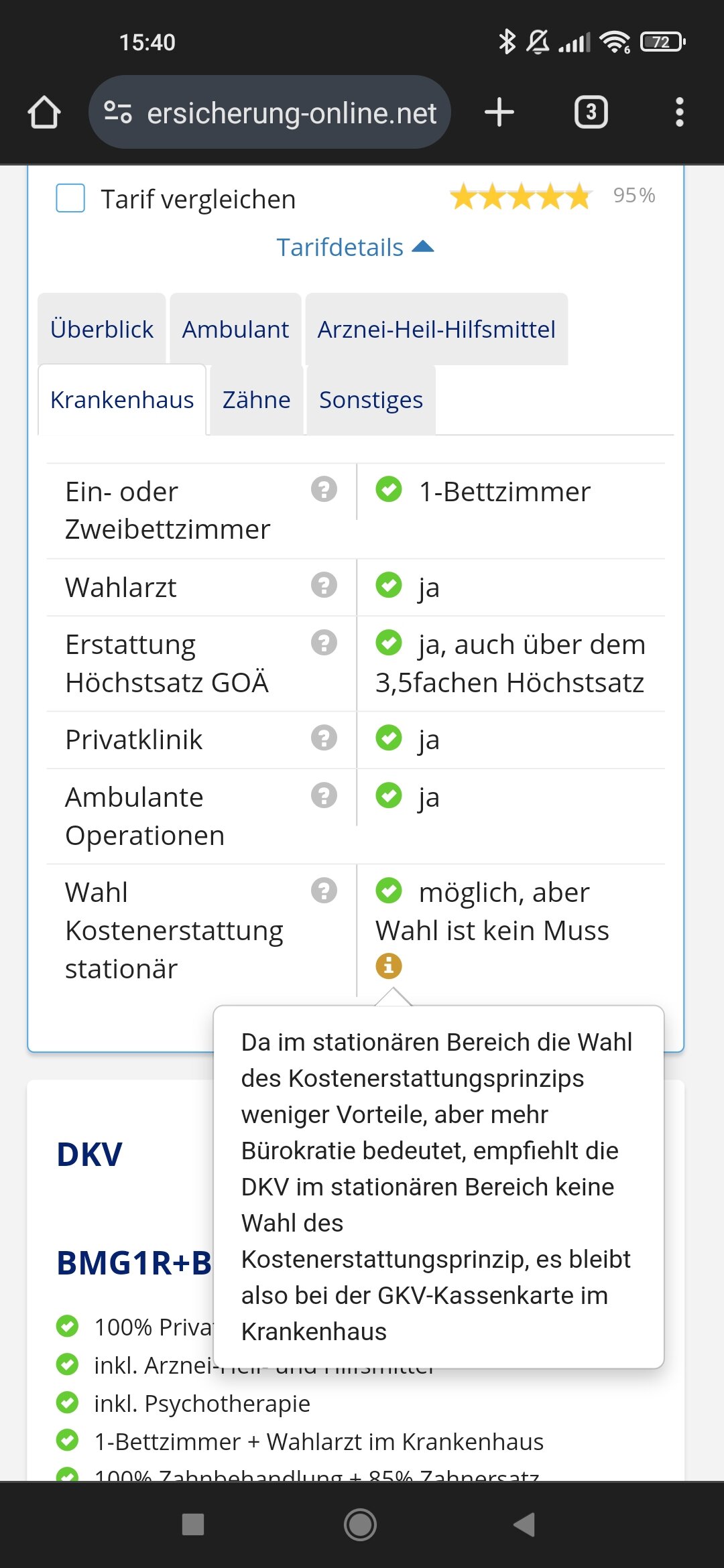Tap the browser home icon
Image resolution: width=724 pixels, height=1568 pixels.
(44, 112)
